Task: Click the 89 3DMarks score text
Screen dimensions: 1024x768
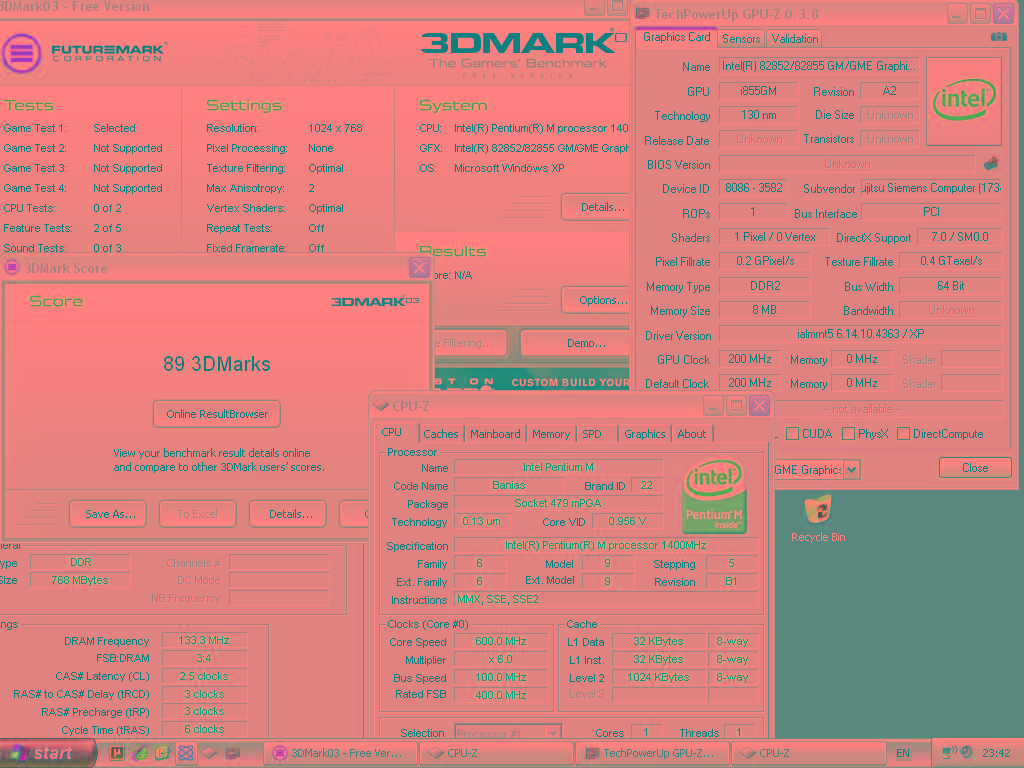Action: point(217,364)
